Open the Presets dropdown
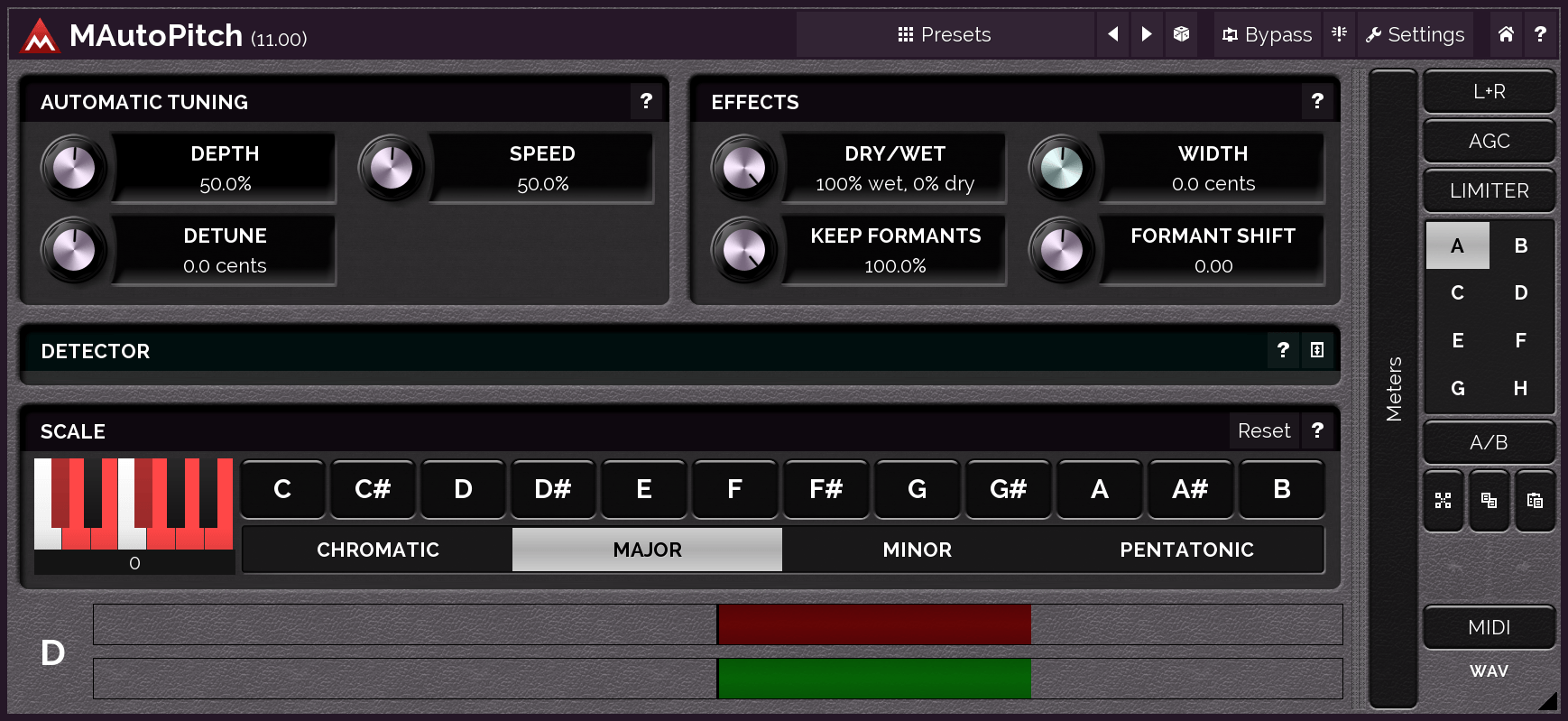This screenshot has height=721, width=1568. coord(945,34)
